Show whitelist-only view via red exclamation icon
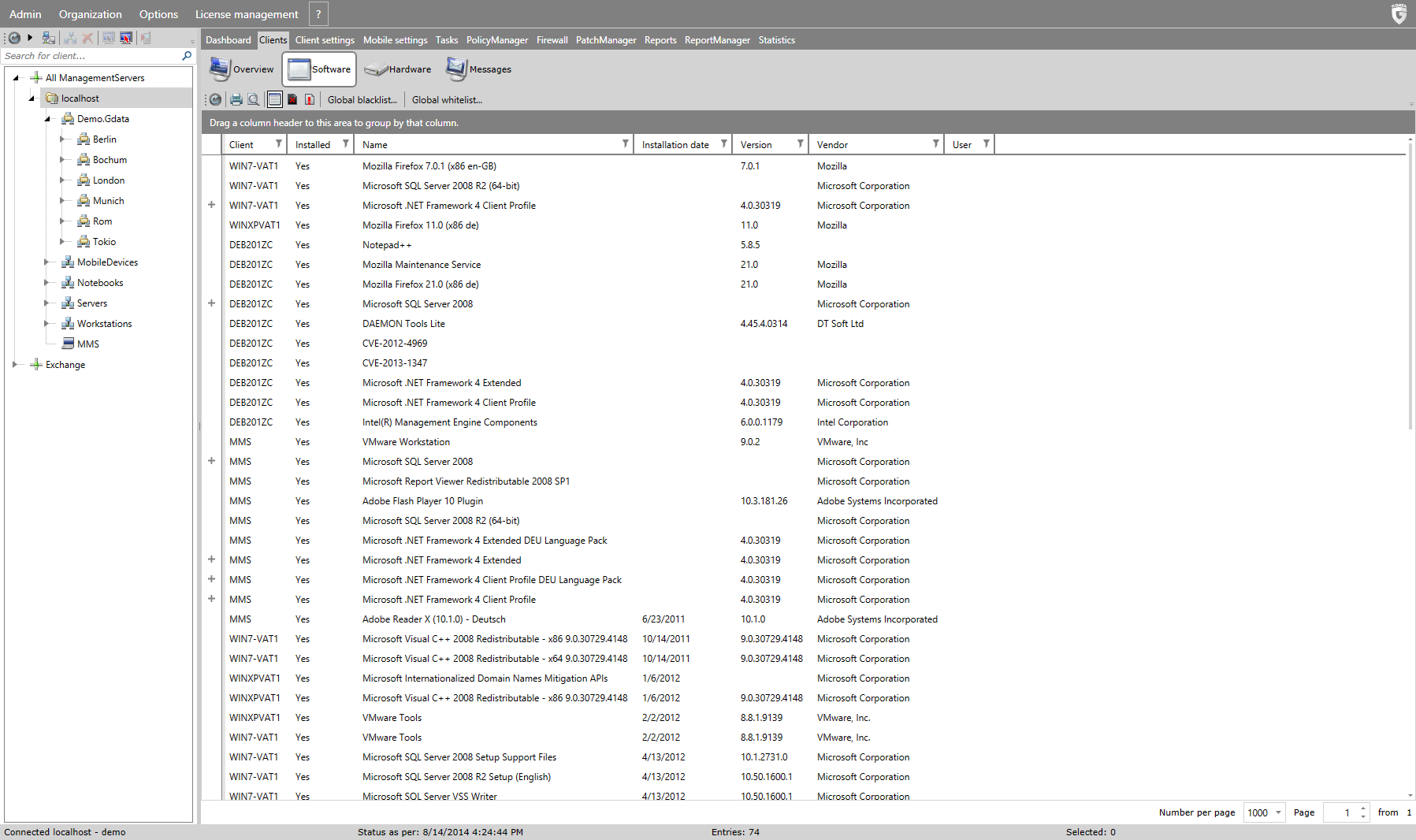The width and height of the screenshot is (1416, 840). pos(310,99)
